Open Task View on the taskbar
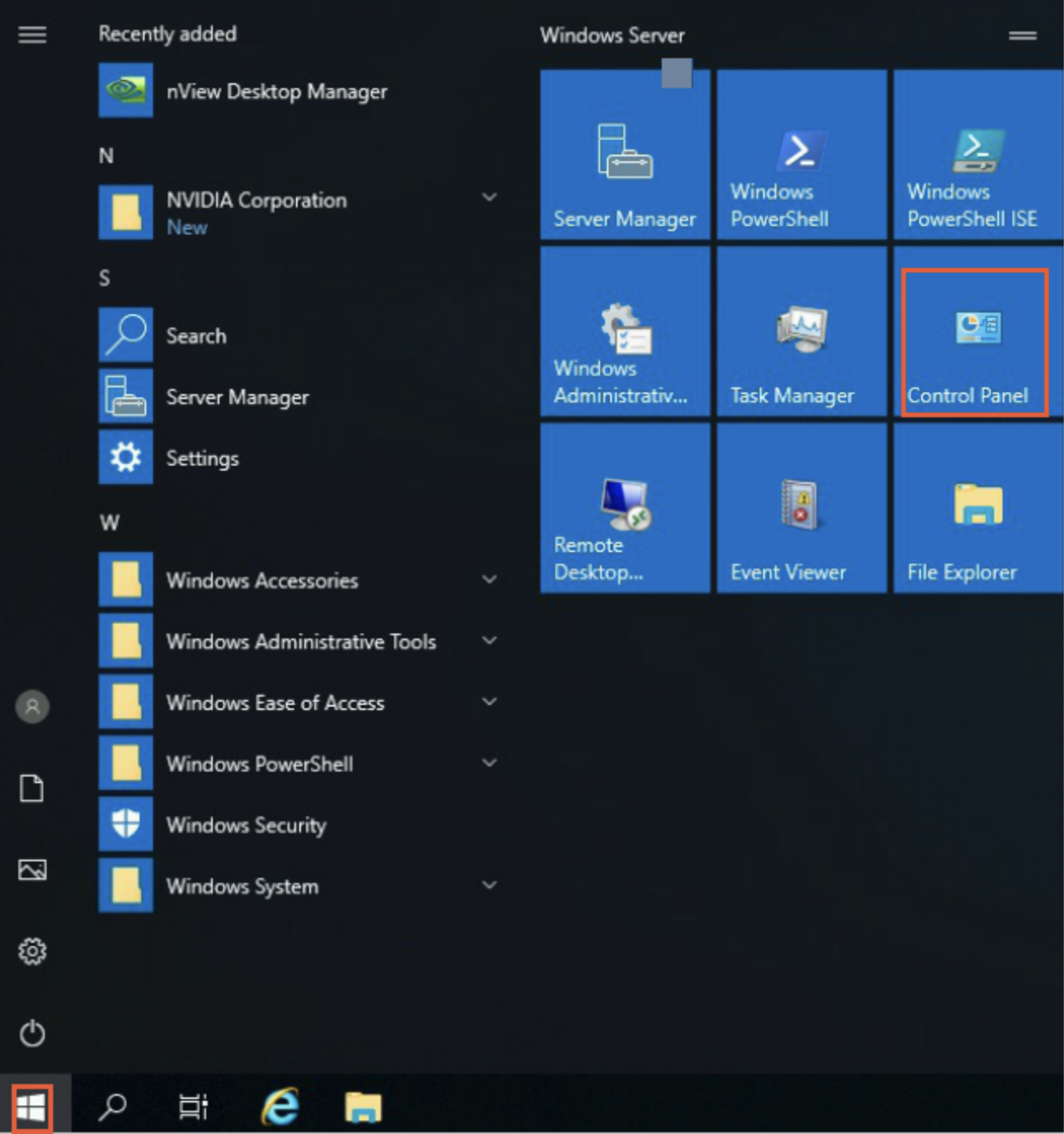Image resolution: width=1064 pixels, height=1134 pixels. tap(194, 1107)
